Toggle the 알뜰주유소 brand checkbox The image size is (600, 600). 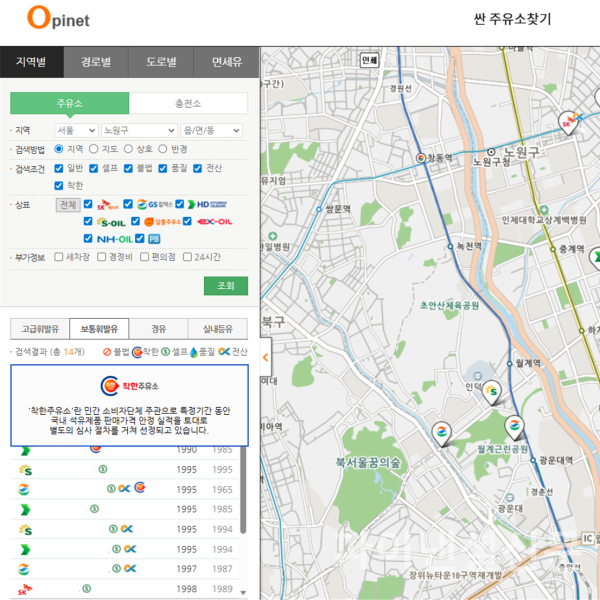pos(135,221)
